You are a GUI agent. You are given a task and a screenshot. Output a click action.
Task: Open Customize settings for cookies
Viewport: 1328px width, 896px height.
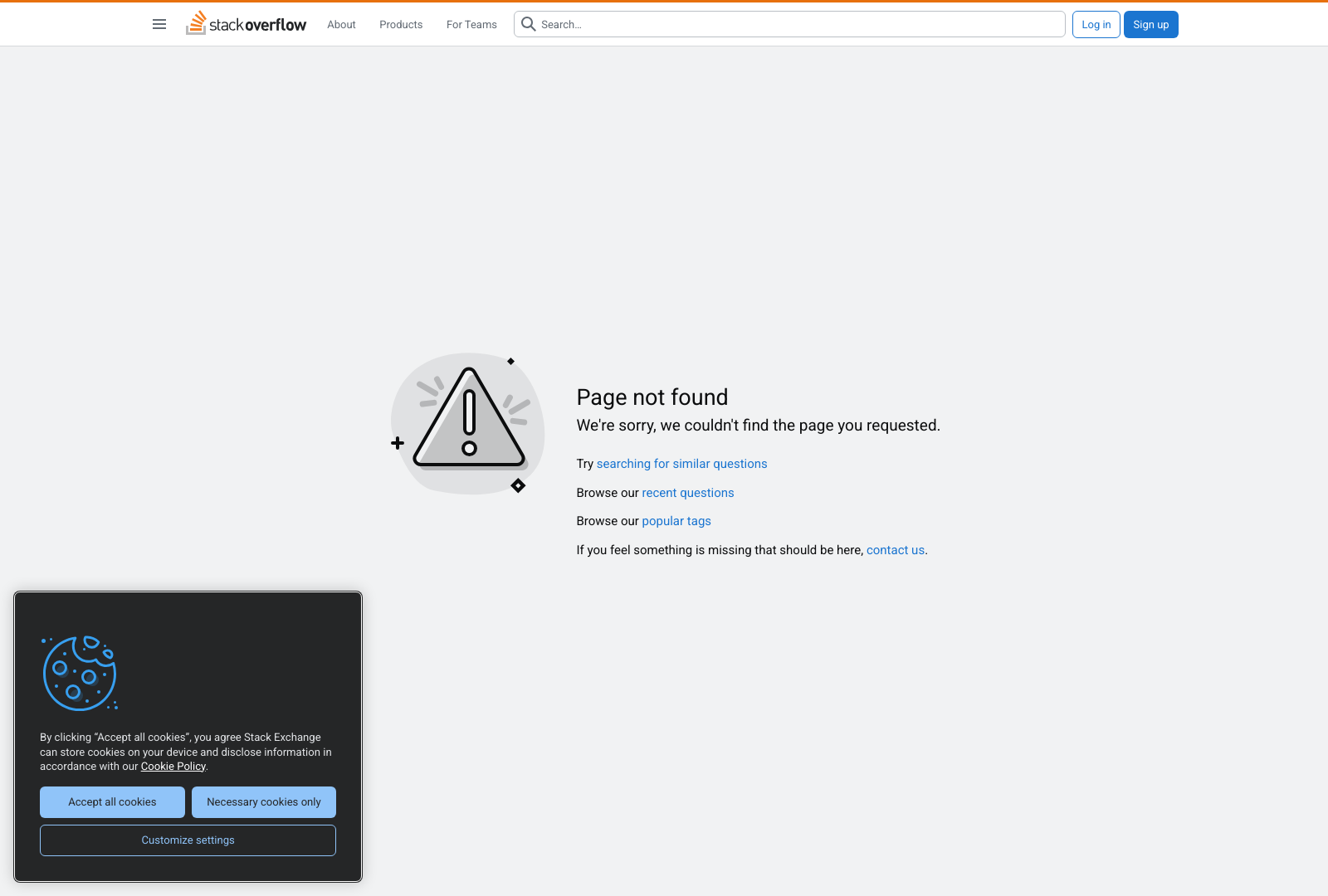(188, 840)
